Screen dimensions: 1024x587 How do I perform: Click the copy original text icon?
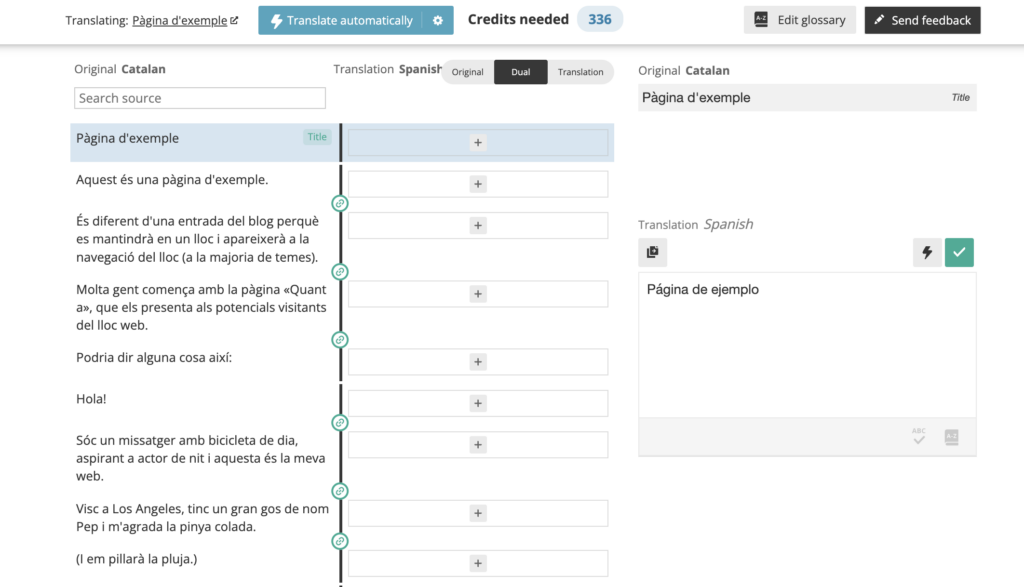(652, 253)
